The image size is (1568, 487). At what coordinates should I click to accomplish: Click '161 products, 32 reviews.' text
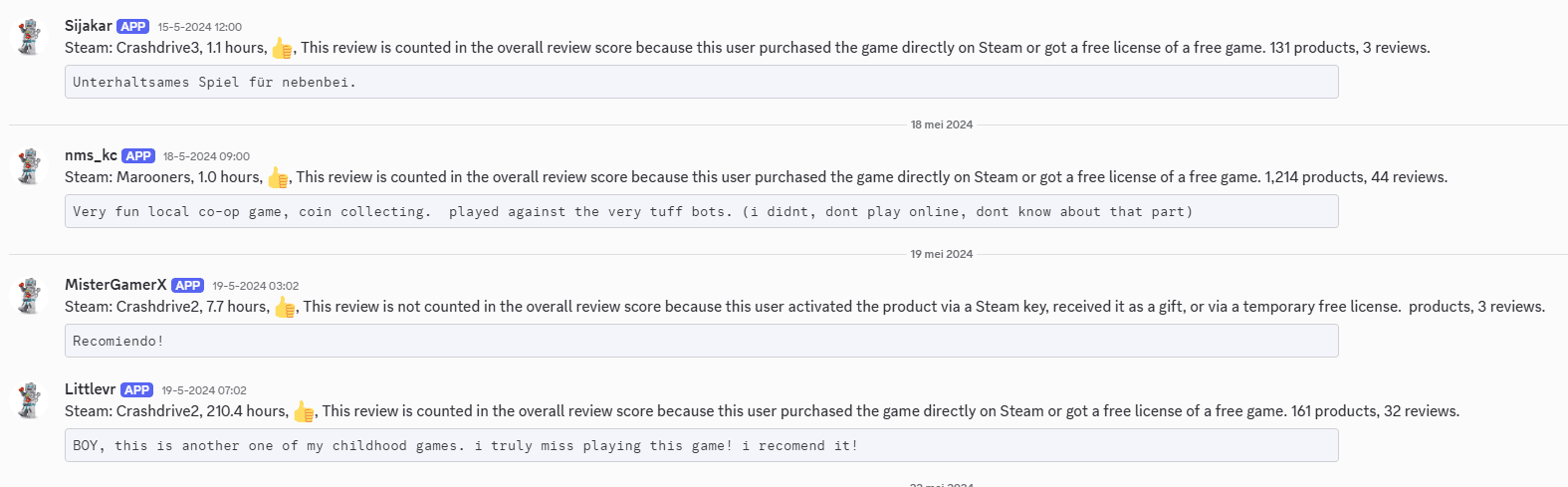coord(1375,411)
